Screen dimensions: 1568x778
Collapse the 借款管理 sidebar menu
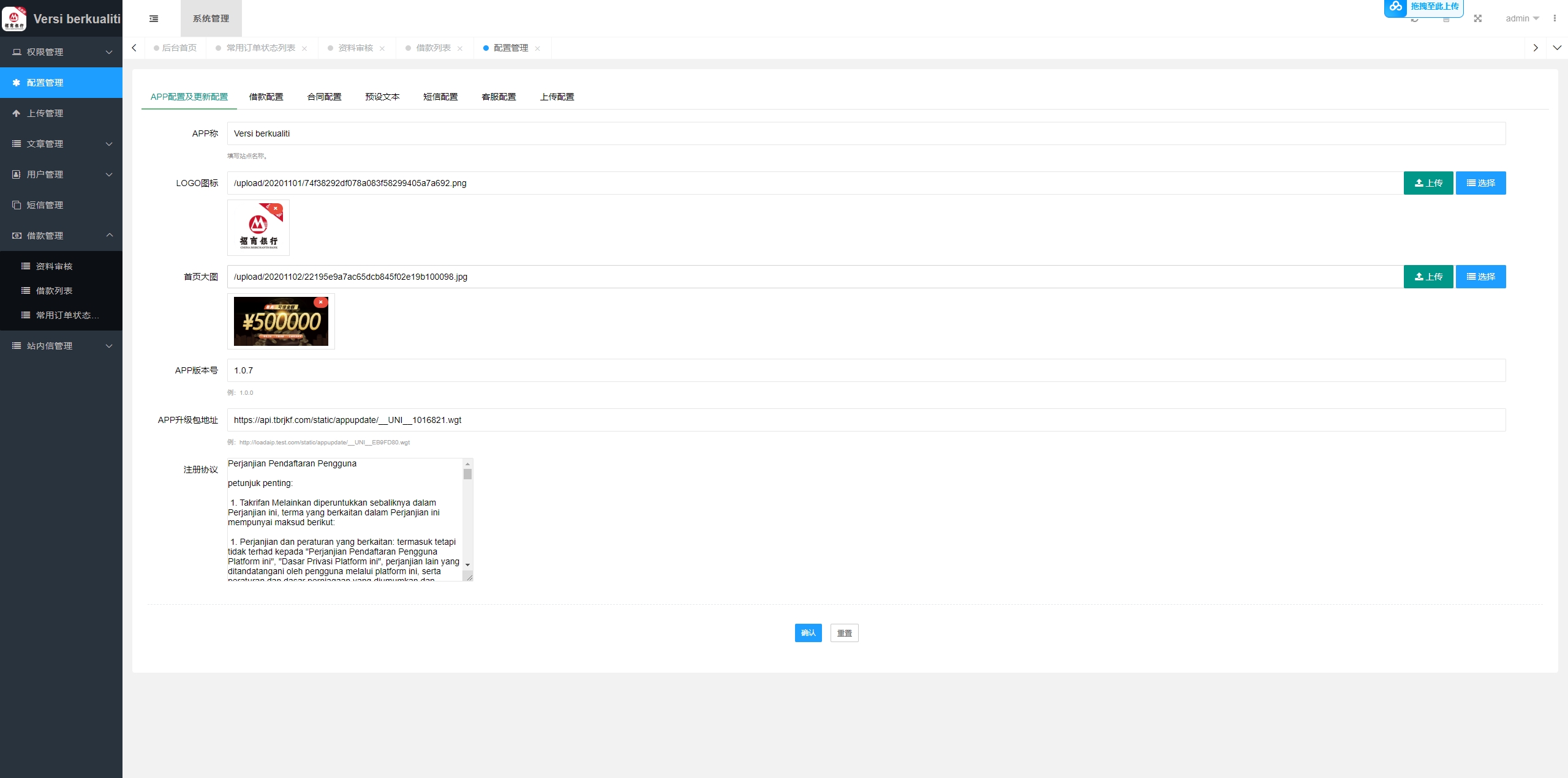pyautogui.click(x=61, y=236)
